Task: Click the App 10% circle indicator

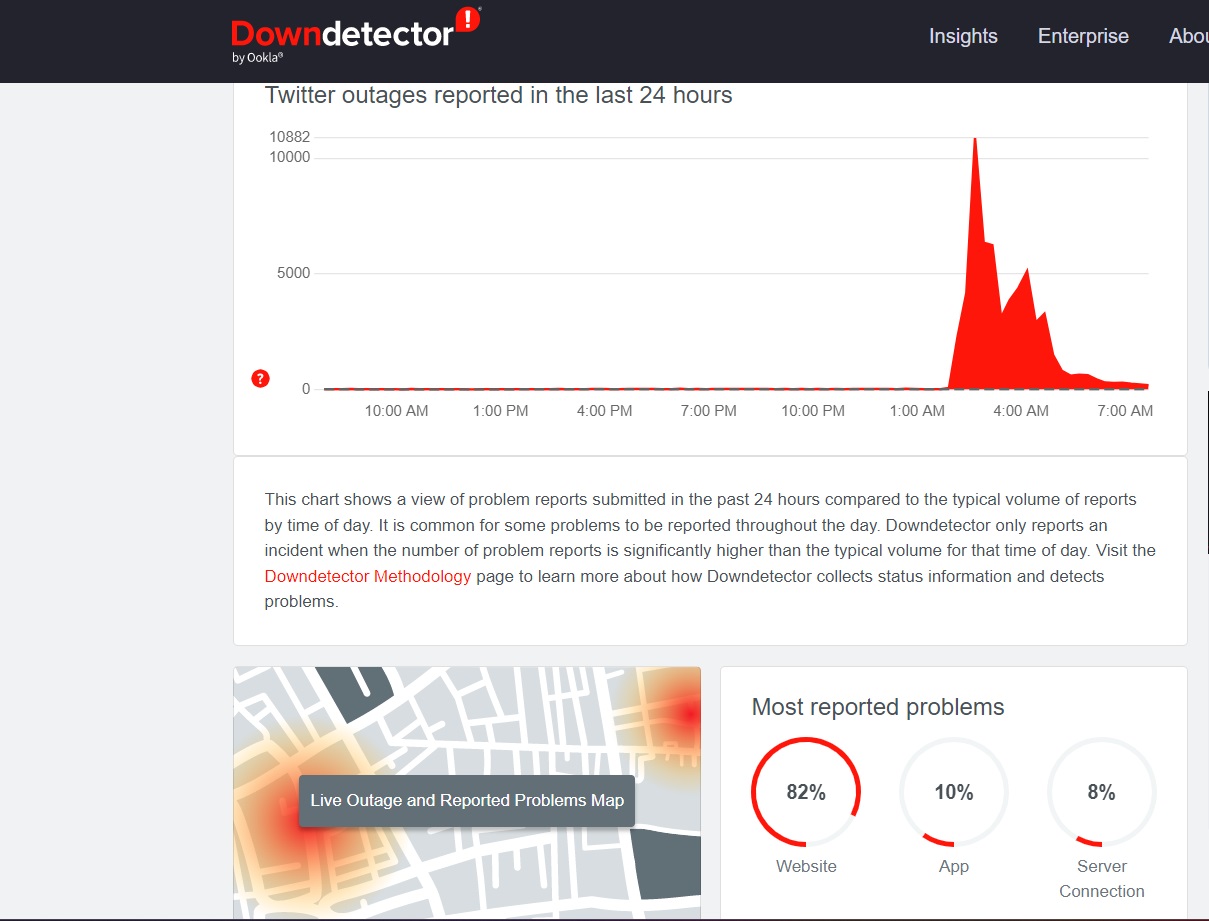Action: 953,792
